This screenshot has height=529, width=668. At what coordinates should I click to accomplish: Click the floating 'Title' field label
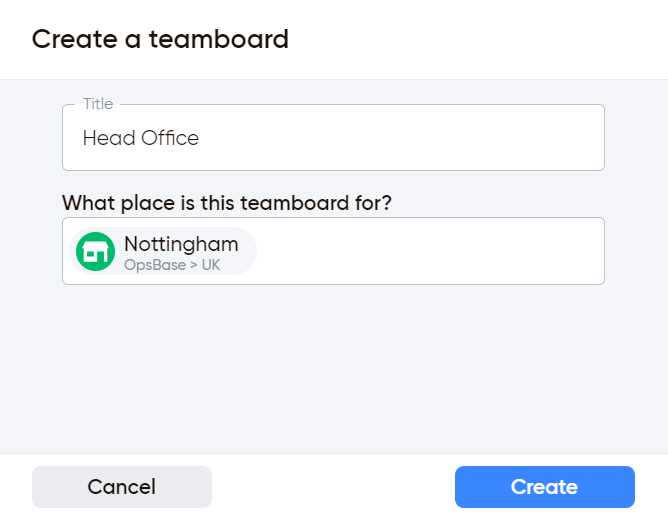(x=98, y=104)
